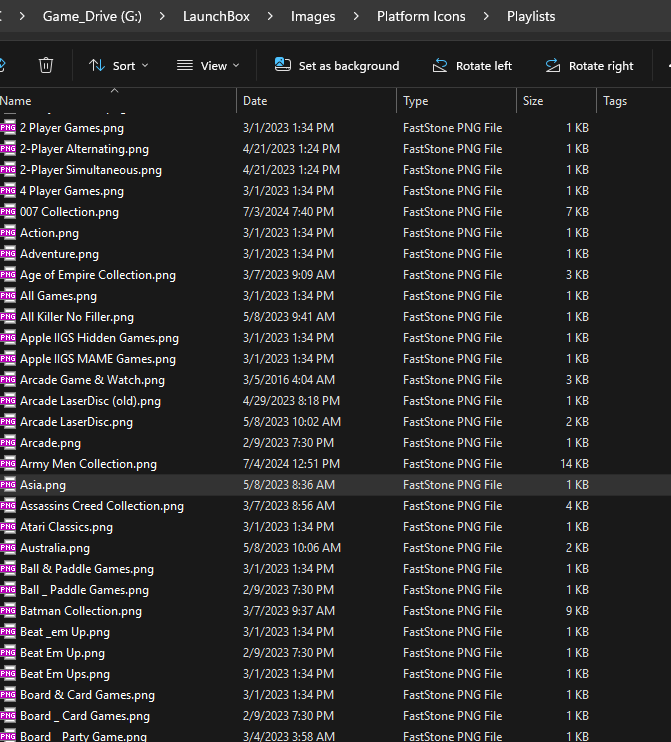Open the Sort dropdown menu
This screenshot has width=671, height=742.
pos(118,66)
